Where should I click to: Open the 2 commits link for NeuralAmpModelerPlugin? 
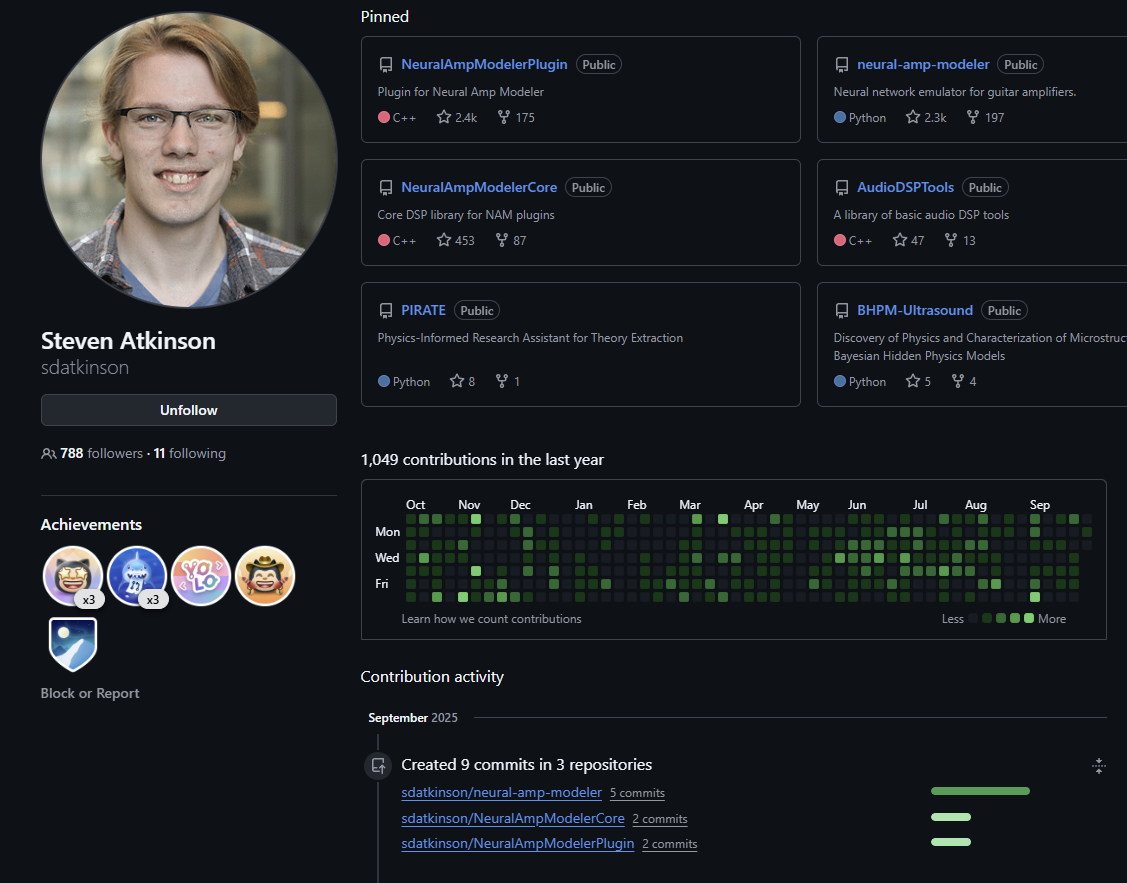click(x=669, y=844)
